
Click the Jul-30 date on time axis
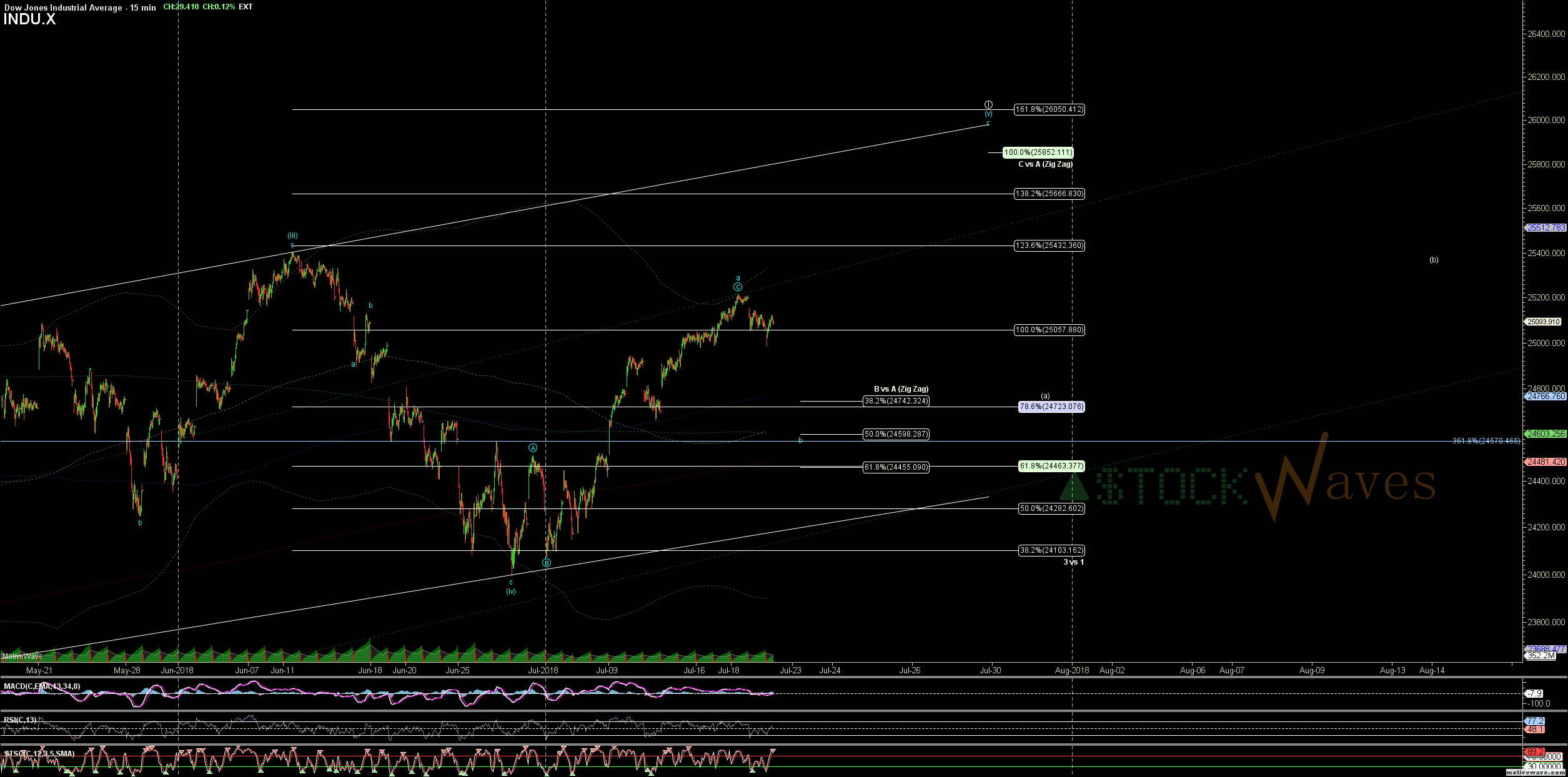click(x=990, y=670)
